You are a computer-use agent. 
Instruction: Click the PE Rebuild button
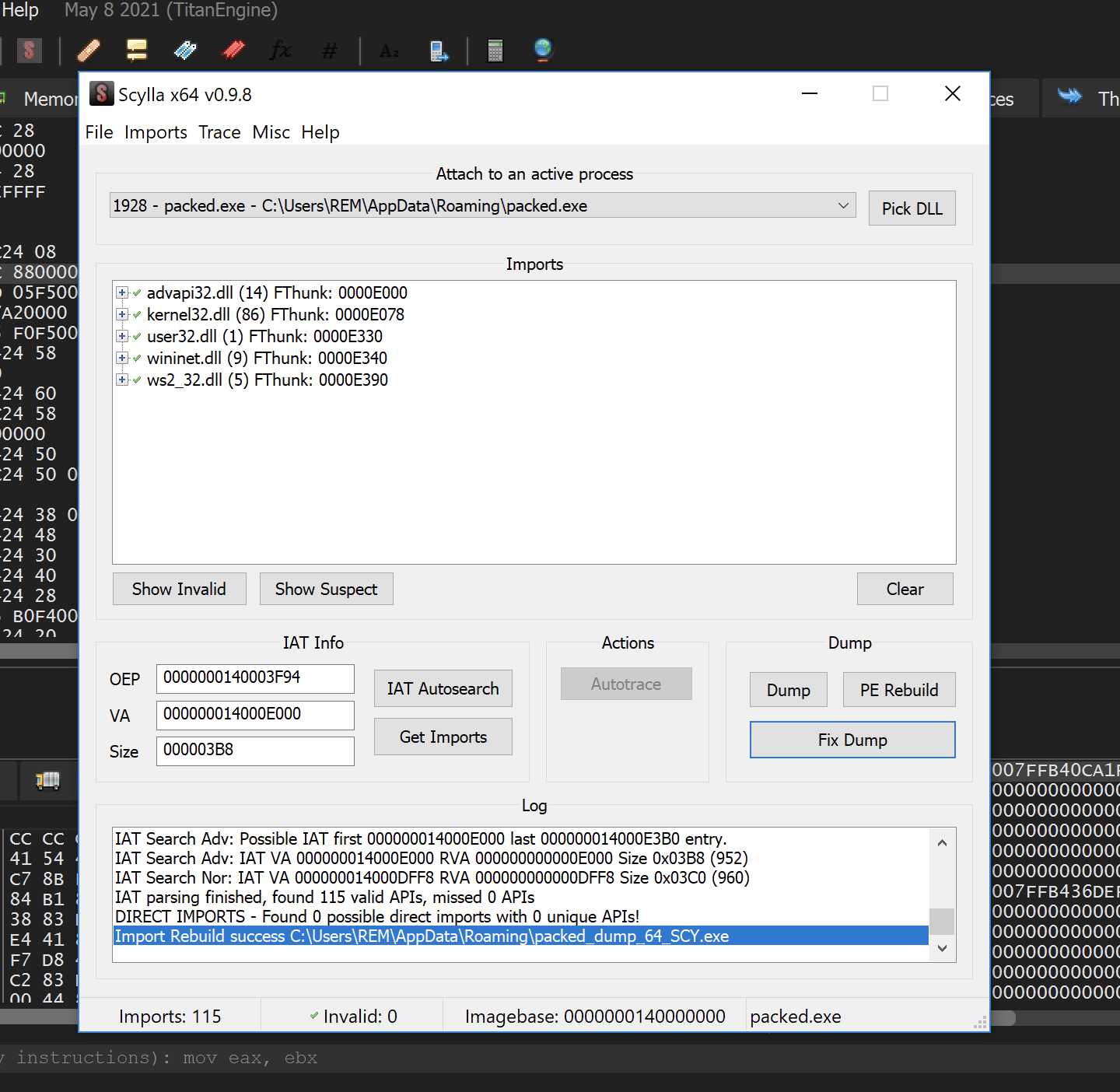click(899, 690)
